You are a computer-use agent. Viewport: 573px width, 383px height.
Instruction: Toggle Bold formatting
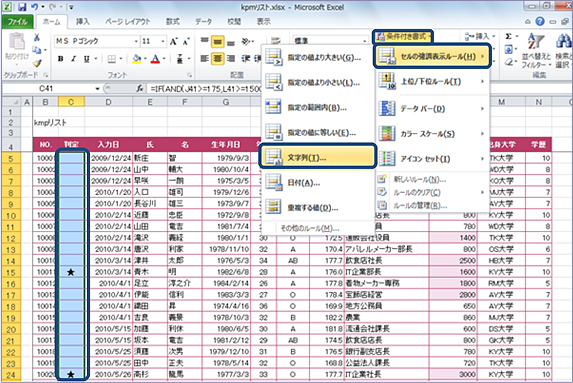point(61,58)
